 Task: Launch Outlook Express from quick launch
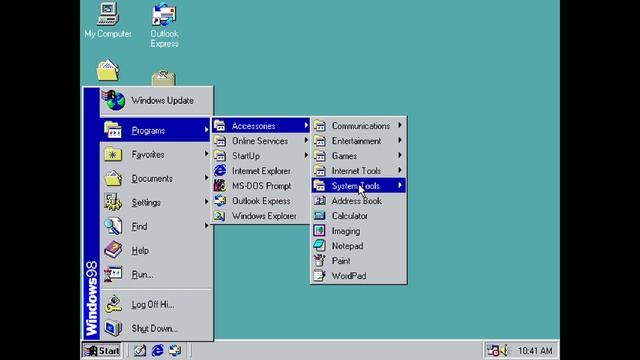click(175, 351)
